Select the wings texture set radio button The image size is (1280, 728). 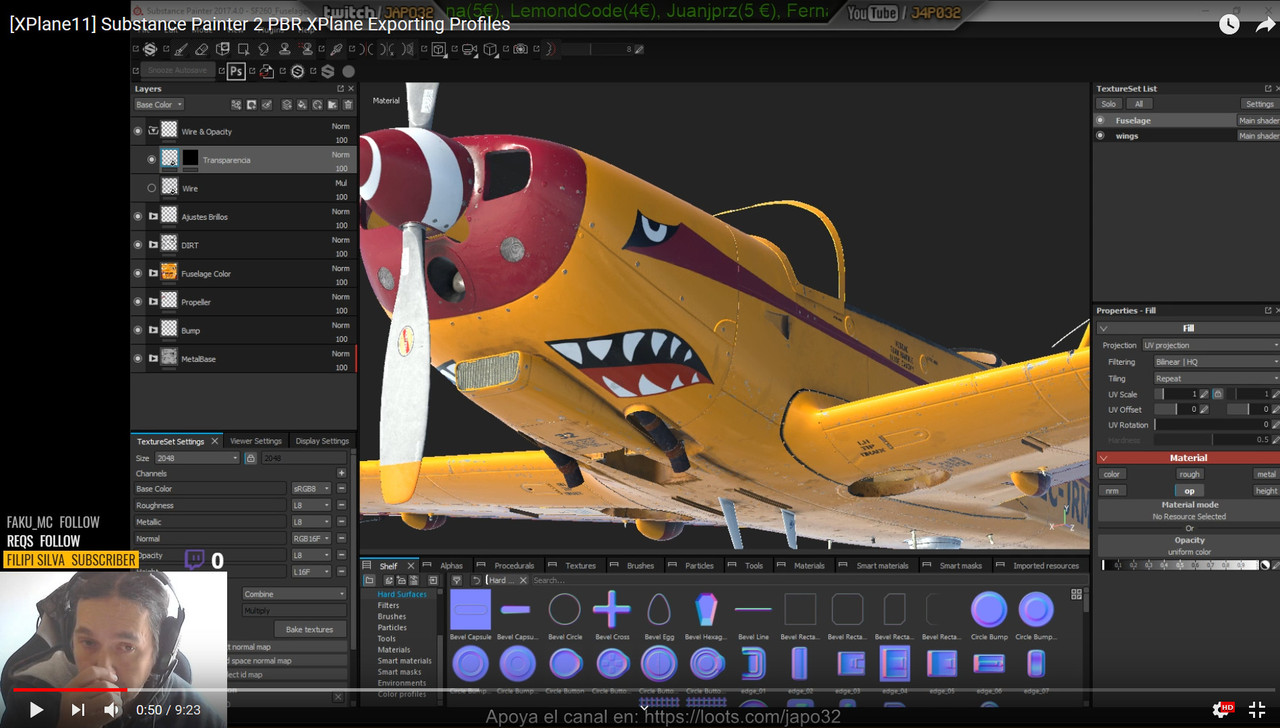click(x=1100, y=135)
